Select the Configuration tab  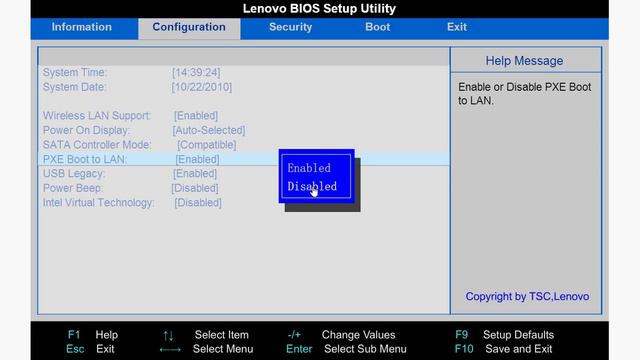pos(189,27)
